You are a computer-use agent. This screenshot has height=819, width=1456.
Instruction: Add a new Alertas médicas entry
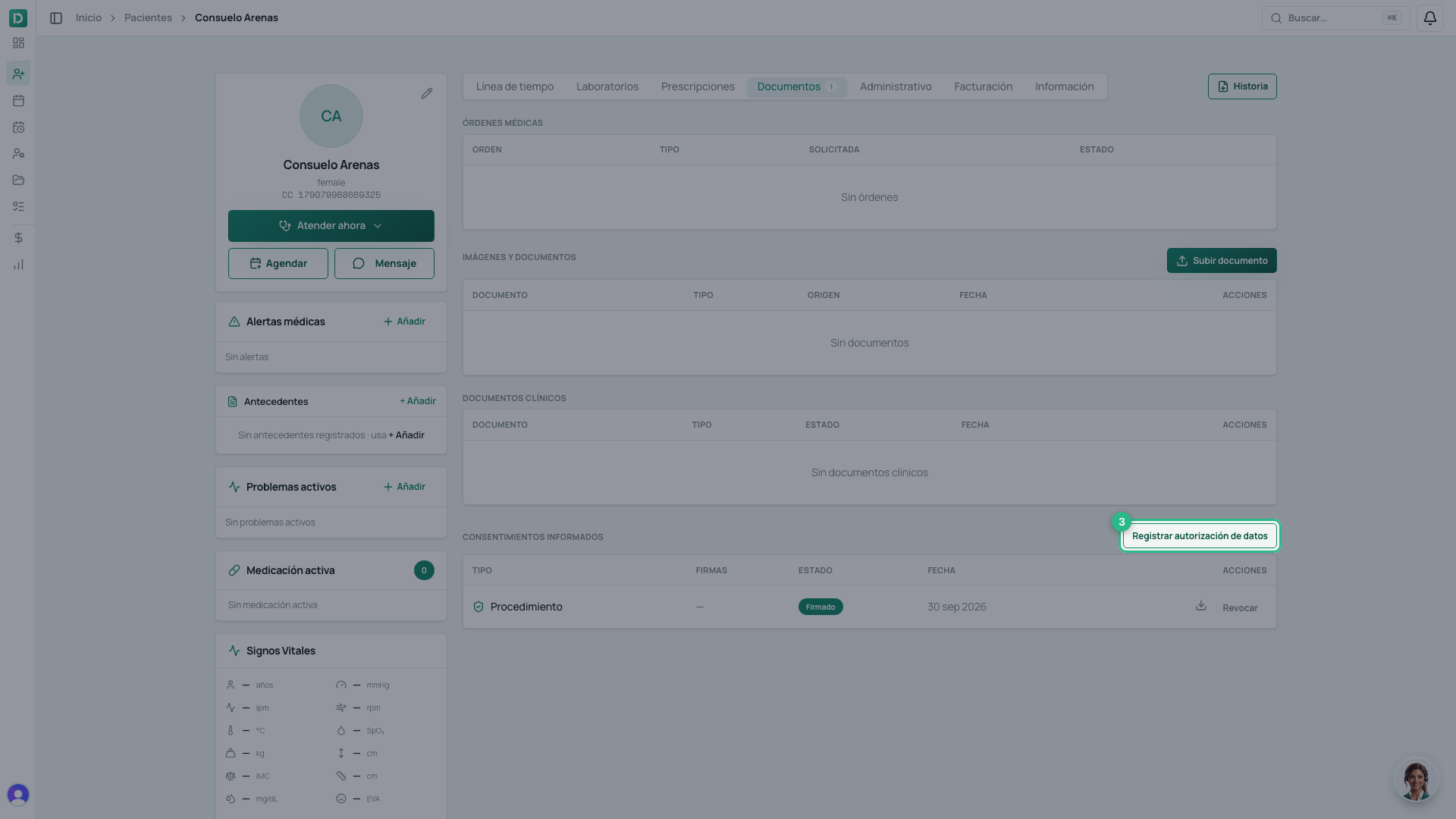(404, 322)
